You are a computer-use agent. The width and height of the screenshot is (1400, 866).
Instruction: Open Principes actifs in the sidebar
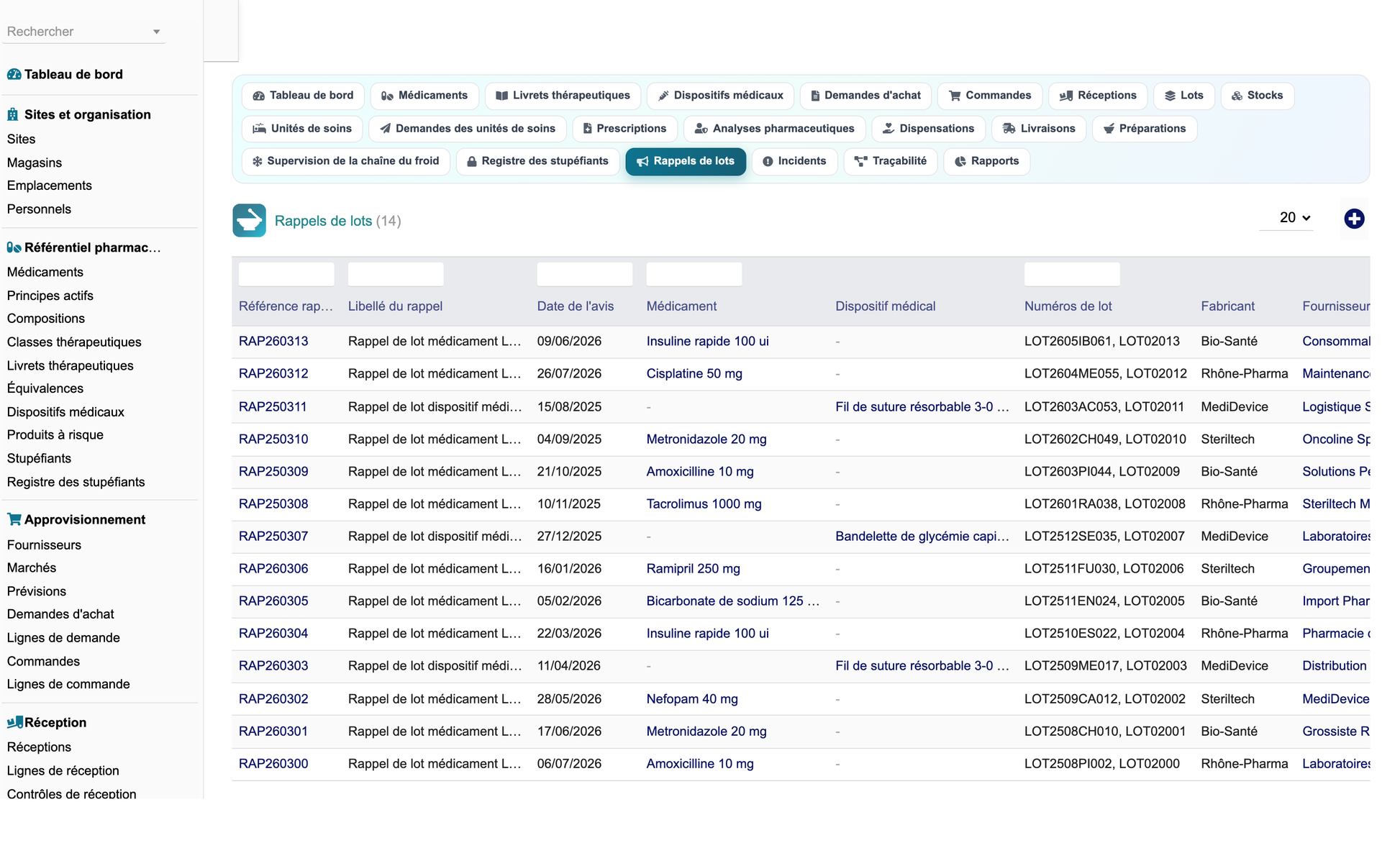(50, 296)
